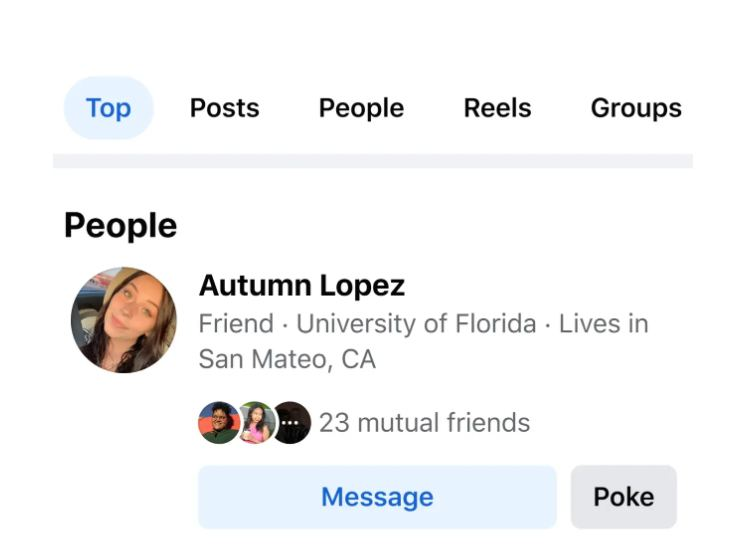Message Autumn Lopez

coord(377,497)
